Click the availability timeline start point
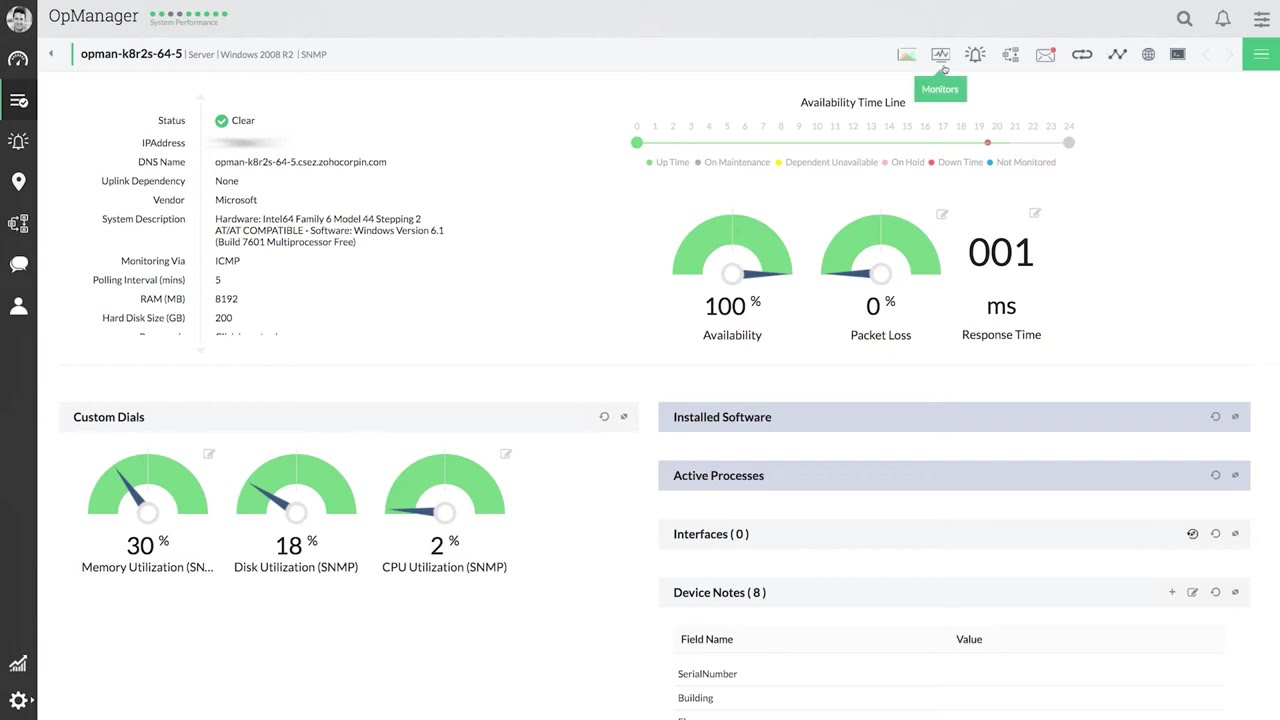The height and width of the screenshot is (720, 1280). (637, 143)
